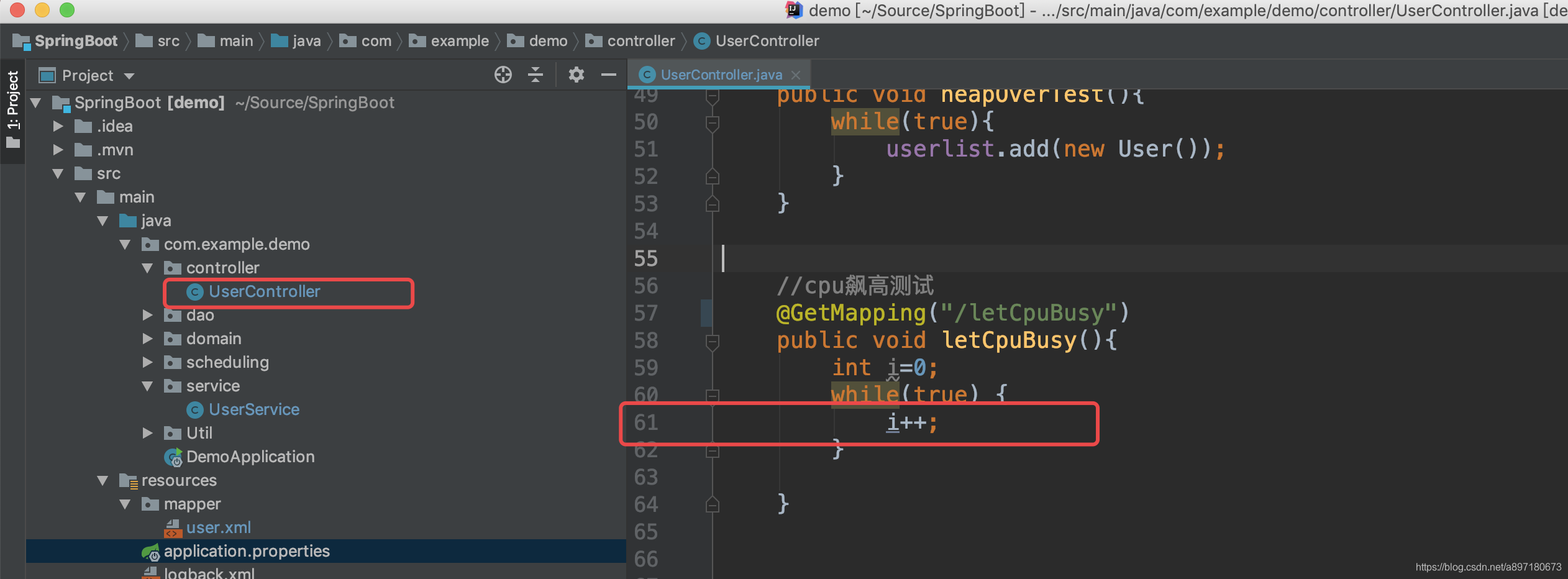1568x579 pixels.
Task: Close the UserController.java tab
Action: point(796,75)
